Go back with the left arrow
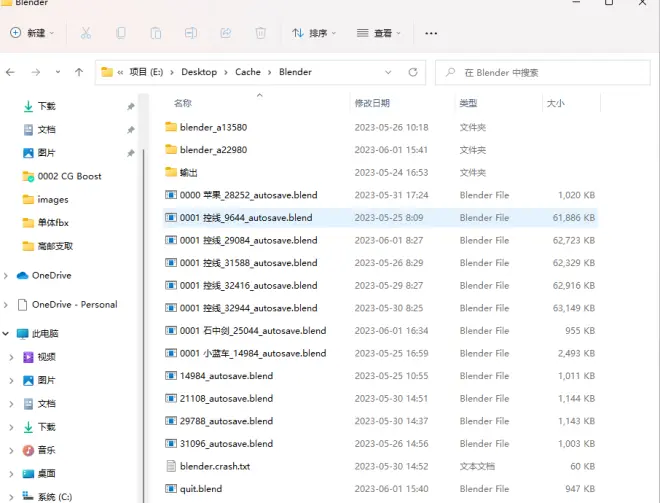The height and width of the screenshot is (503, 660). (11, 72)
